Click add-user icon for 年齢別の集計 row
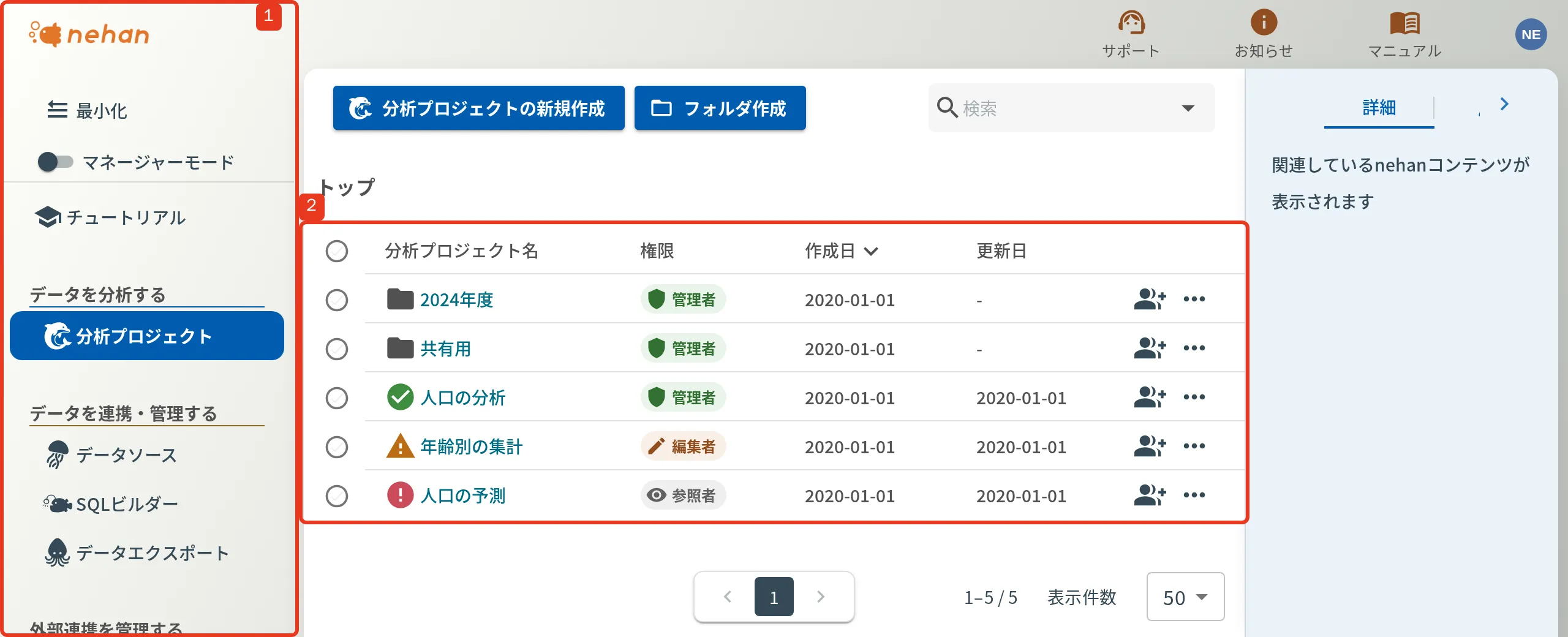 tap(1150, 446)
